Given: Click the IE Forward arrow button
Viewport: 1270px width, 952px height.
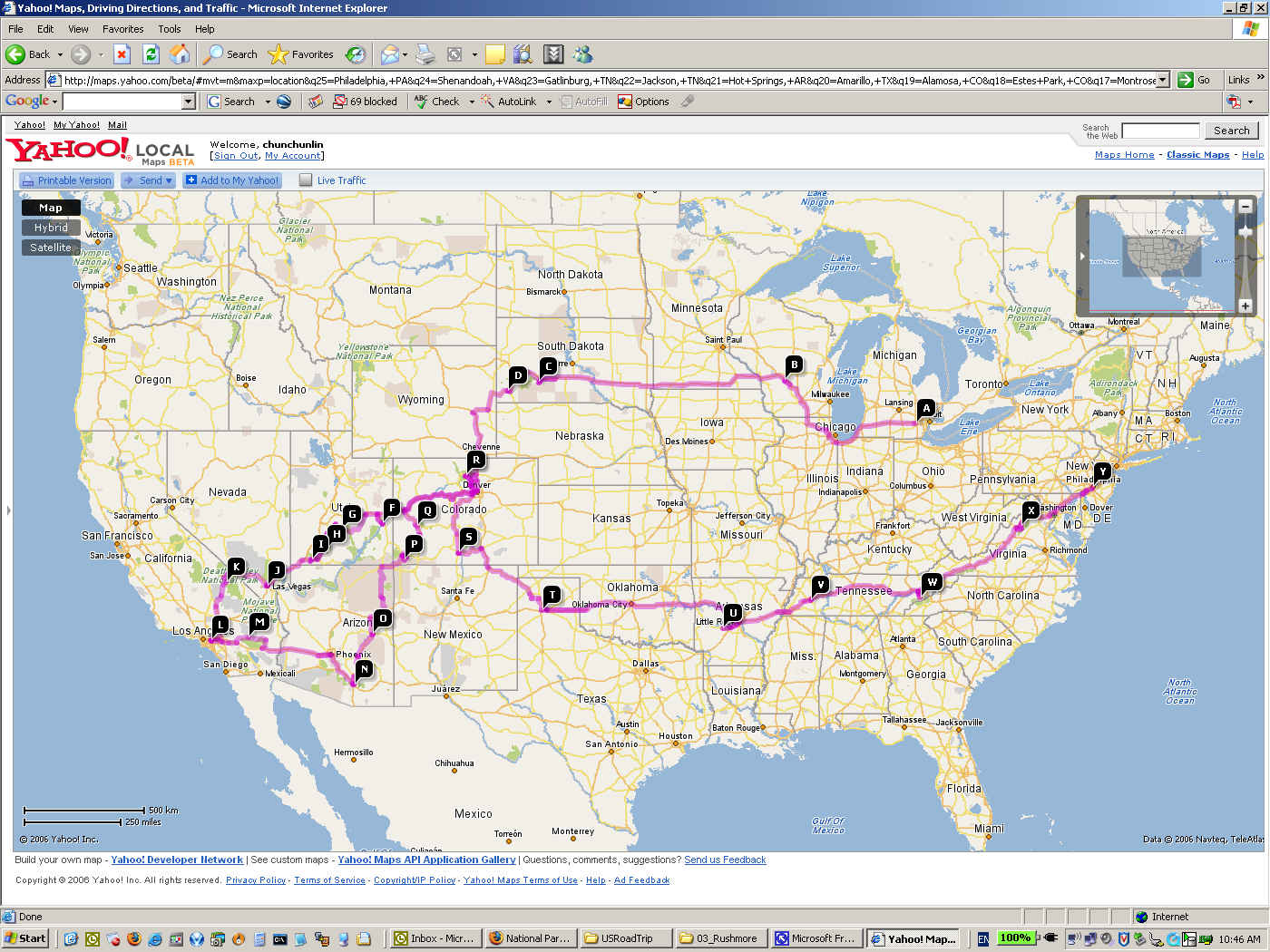Looking at the screenshot, I should point(81,54).
